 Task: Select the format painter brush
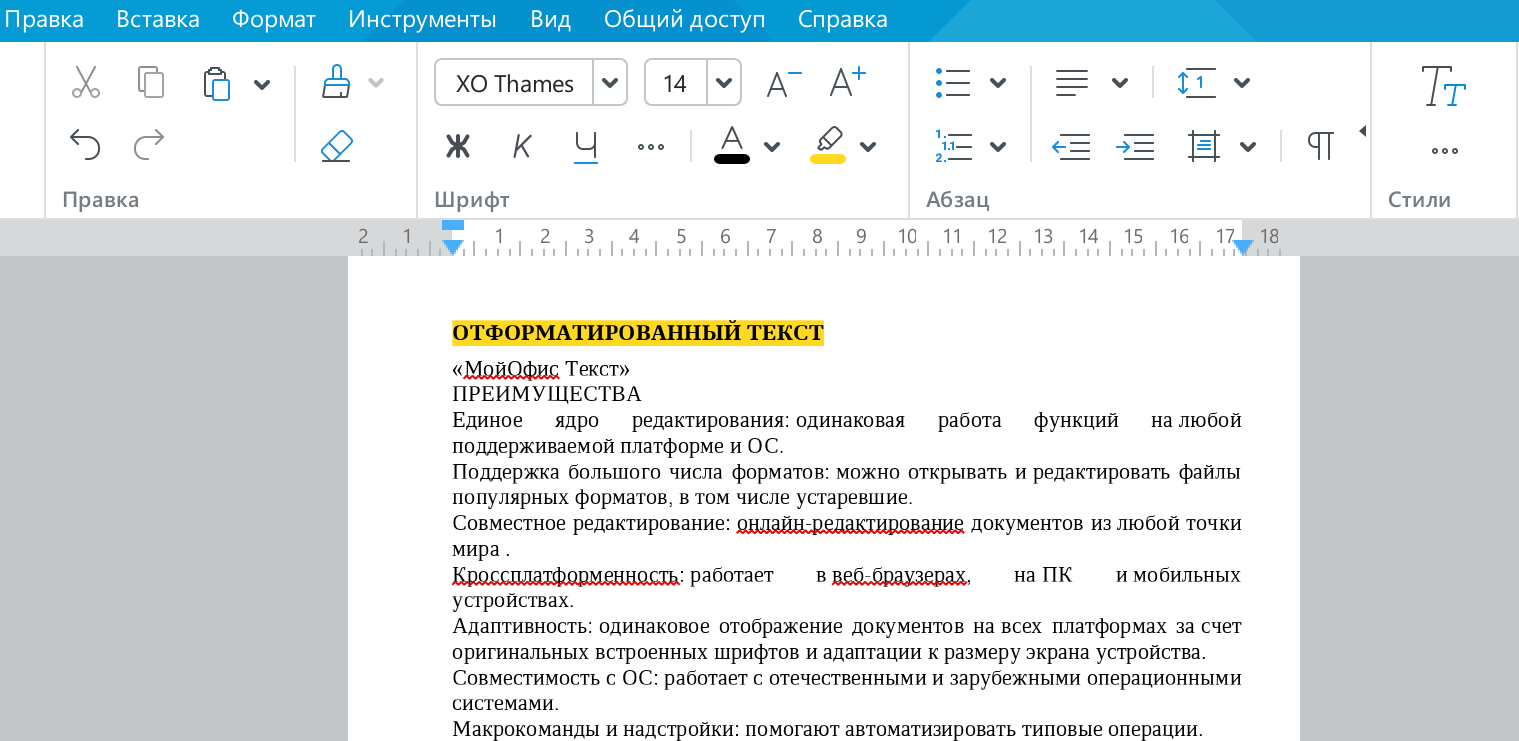[x=336, y=83]
